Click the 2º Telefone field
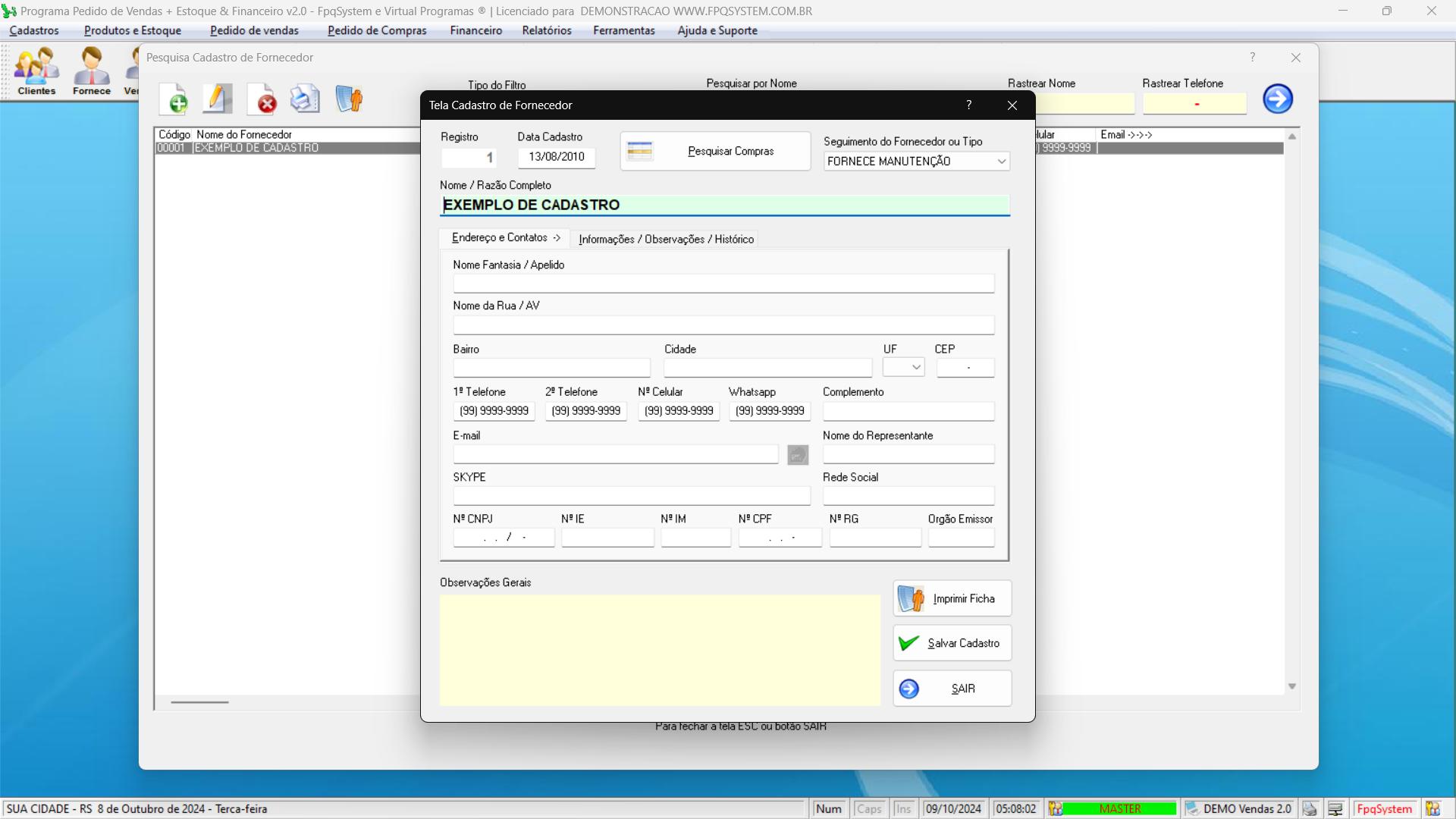The width and height of the screenshot is (1456, 819). (x=586, y=411)
